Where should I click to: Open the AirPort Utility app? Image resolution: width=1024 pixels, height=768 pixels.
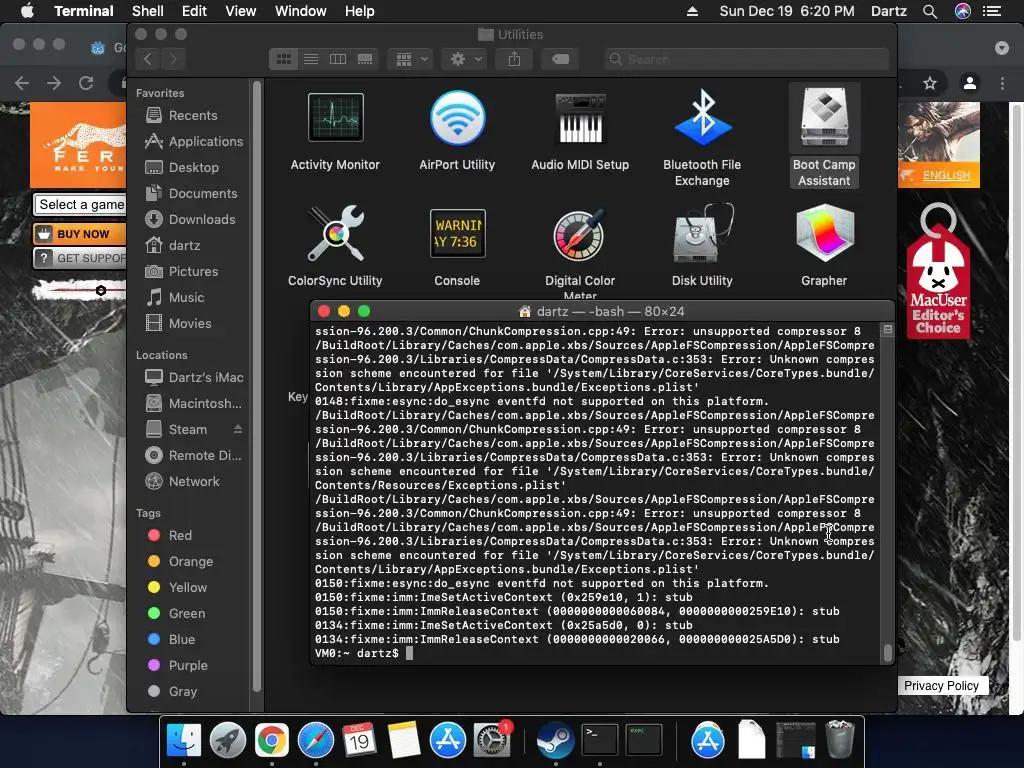[457, 118]
